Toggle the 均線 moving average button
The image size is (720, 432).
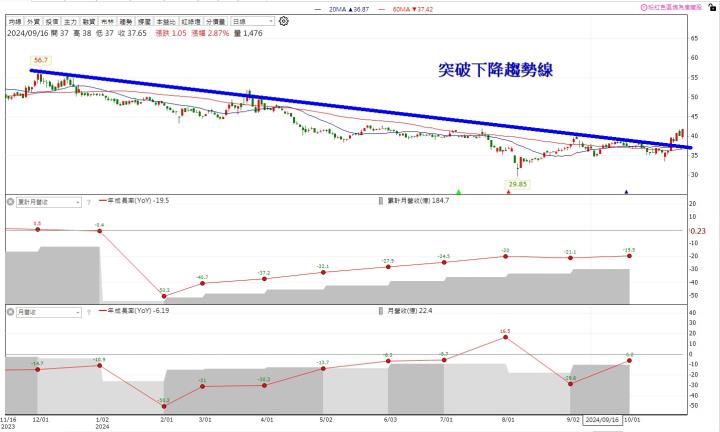pos(15,22)
